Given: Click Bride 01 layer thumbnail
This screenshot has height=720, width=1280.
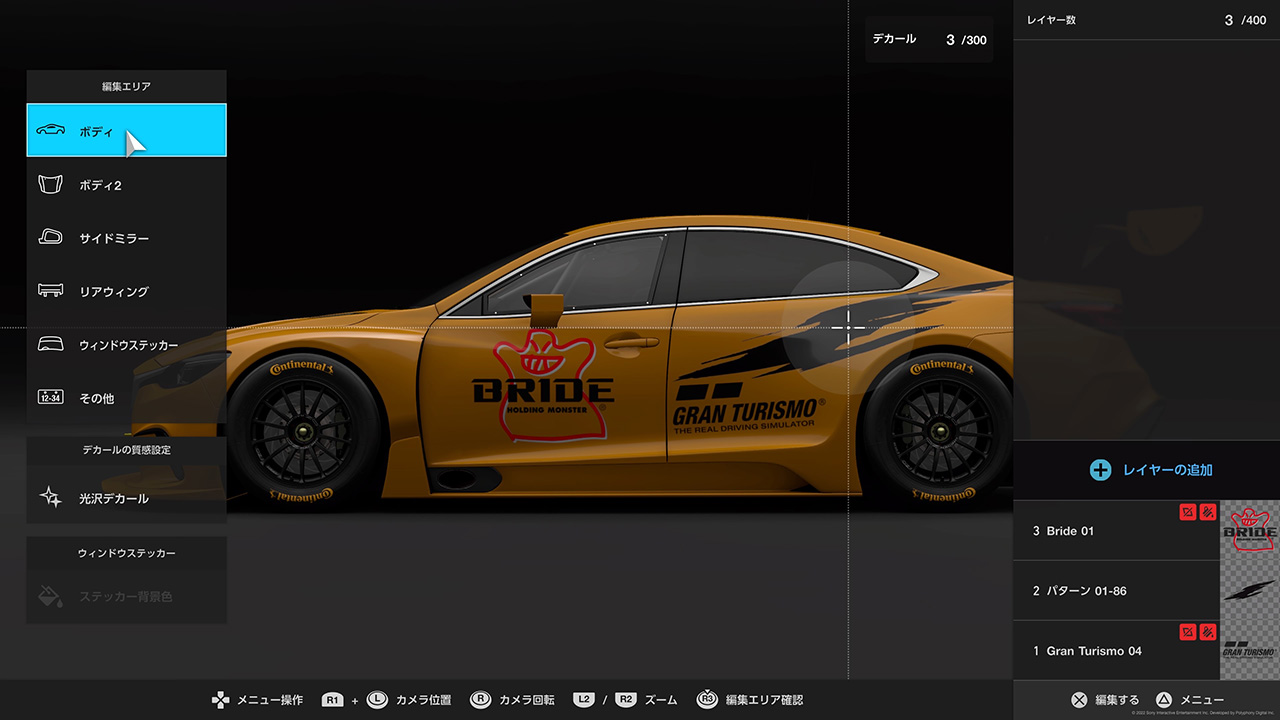Looking at the screenshot, I should [x=1250, y=531].
